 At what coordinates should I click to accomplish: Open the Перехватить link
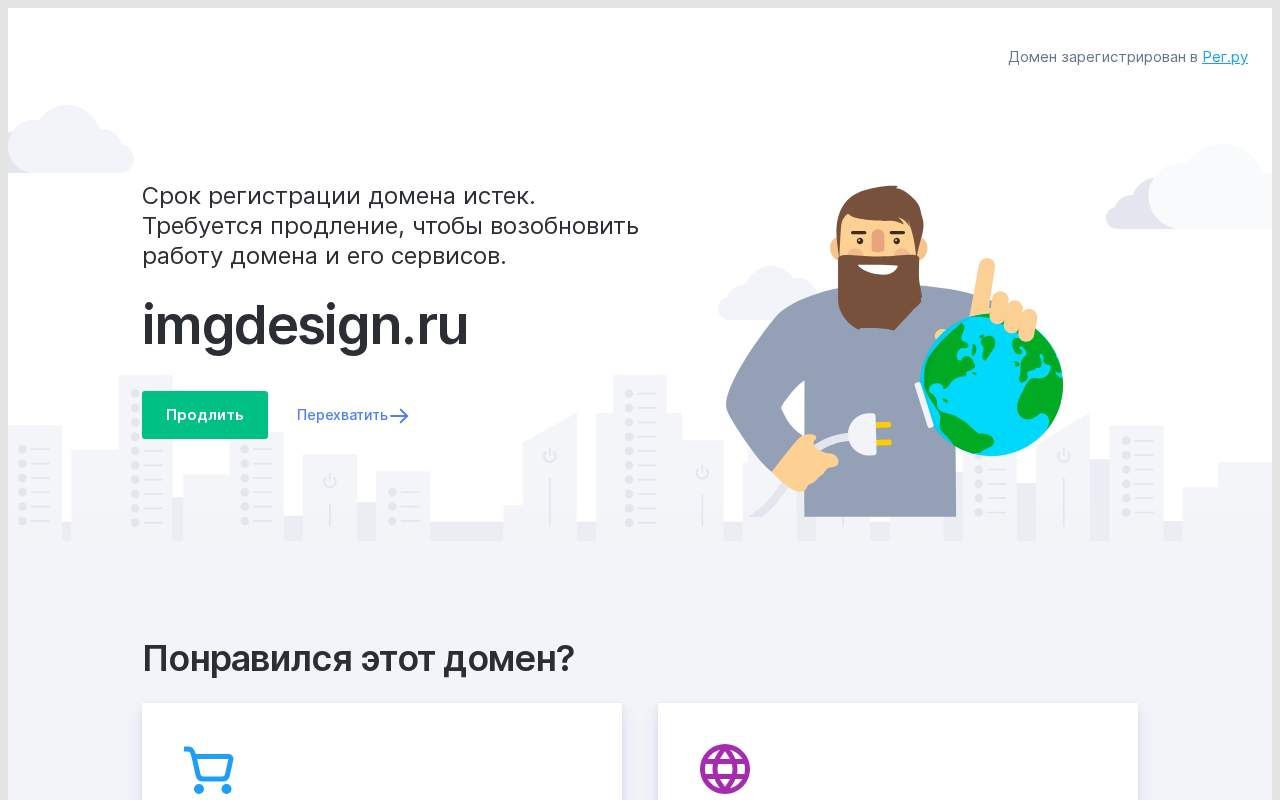click(x=342, y=415)
